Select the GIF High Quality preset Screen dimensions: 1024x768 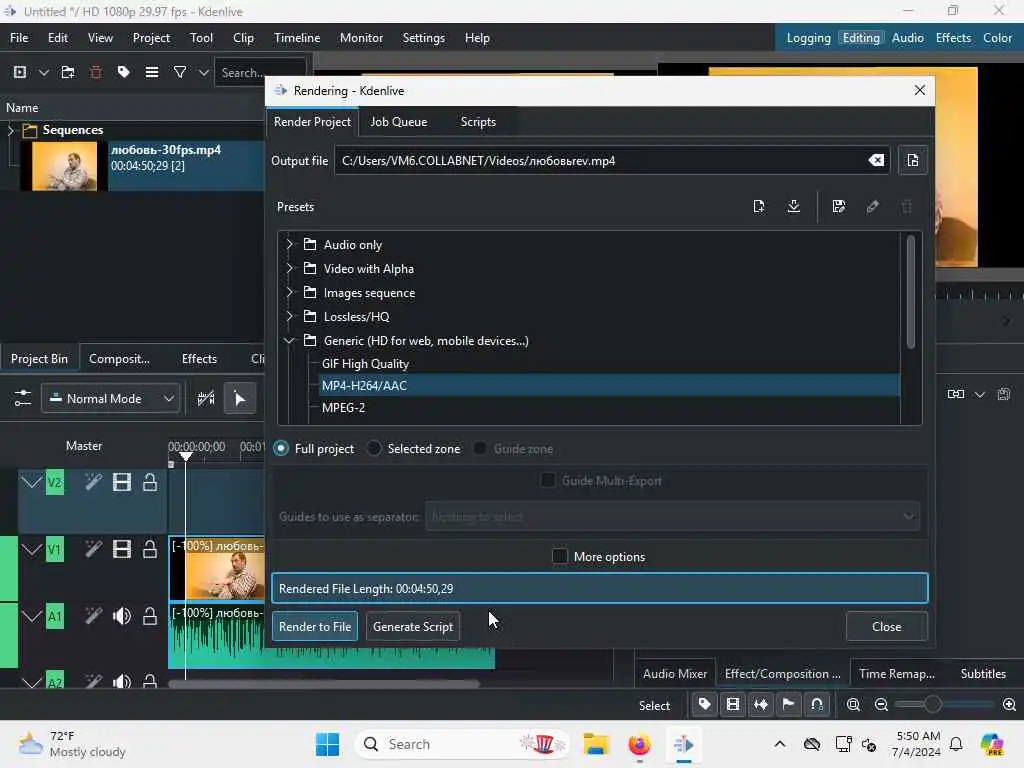365,364
